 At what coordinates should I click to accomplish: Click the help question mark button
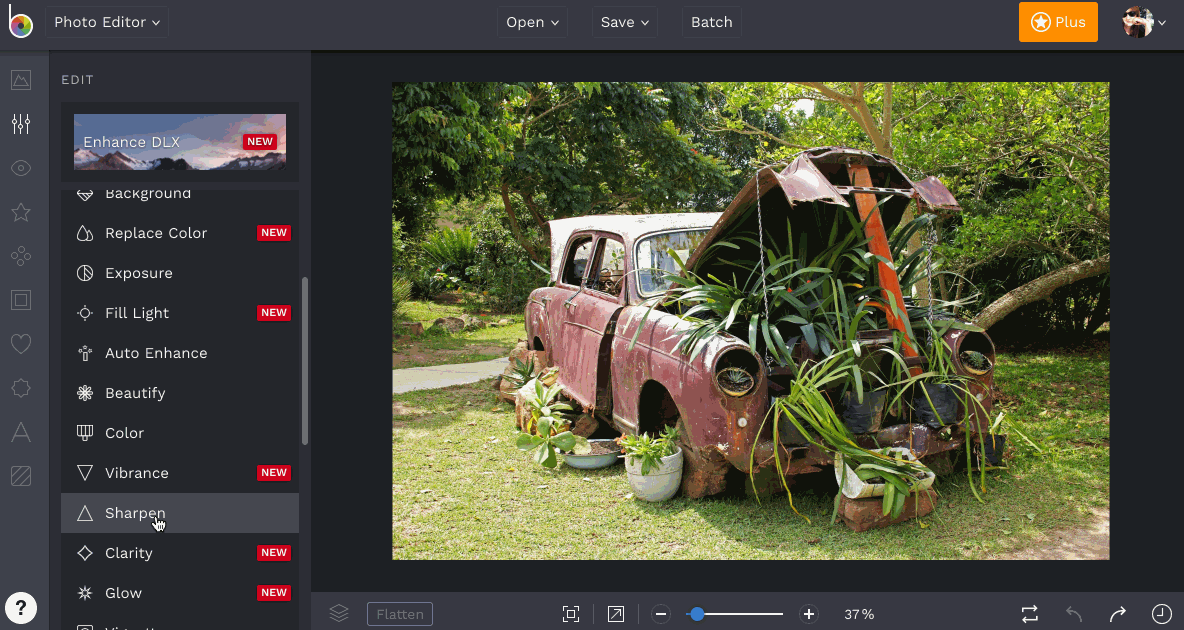pyautogui.click(x=21, y=607)
